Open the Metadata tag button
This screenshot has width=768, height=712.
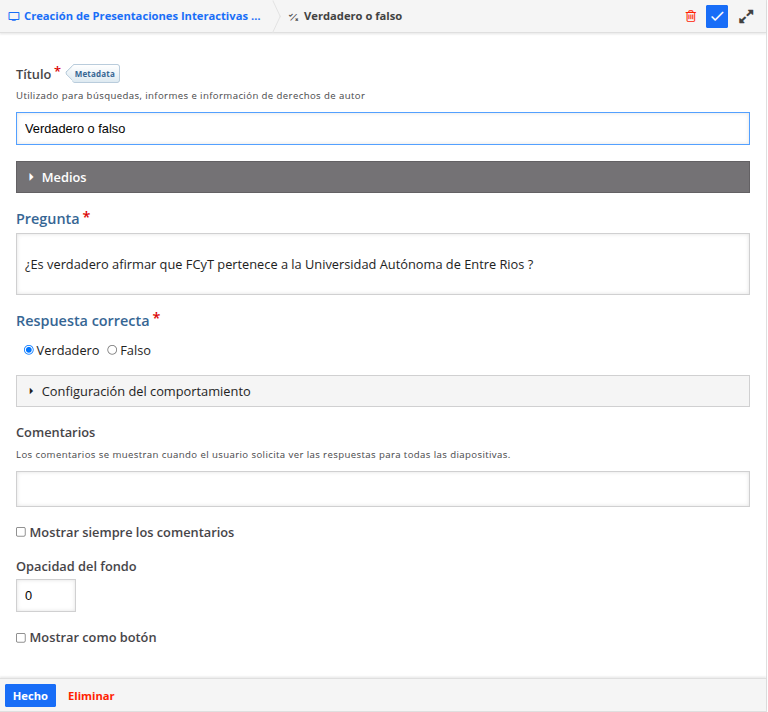click(94, 74)
